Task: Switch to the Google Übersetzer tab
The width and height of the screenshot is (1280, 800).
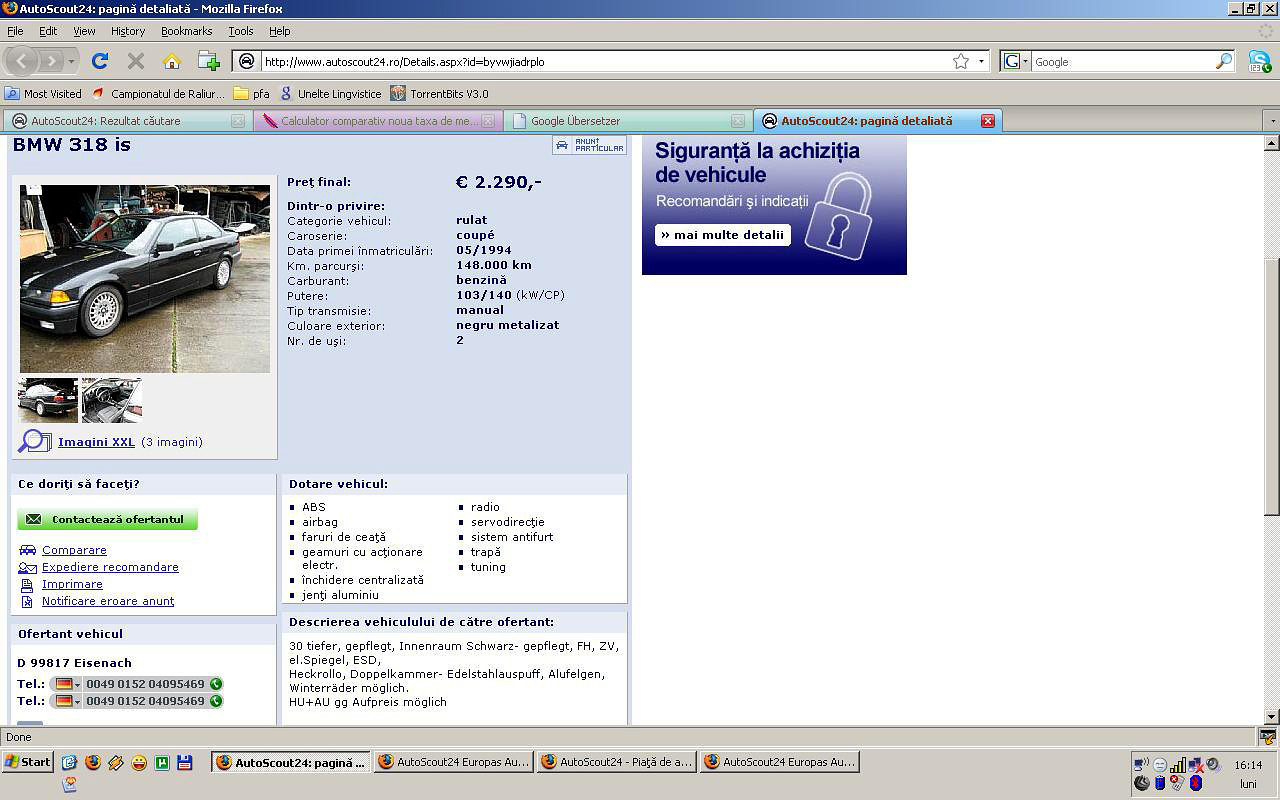Action: coord(627,121)
